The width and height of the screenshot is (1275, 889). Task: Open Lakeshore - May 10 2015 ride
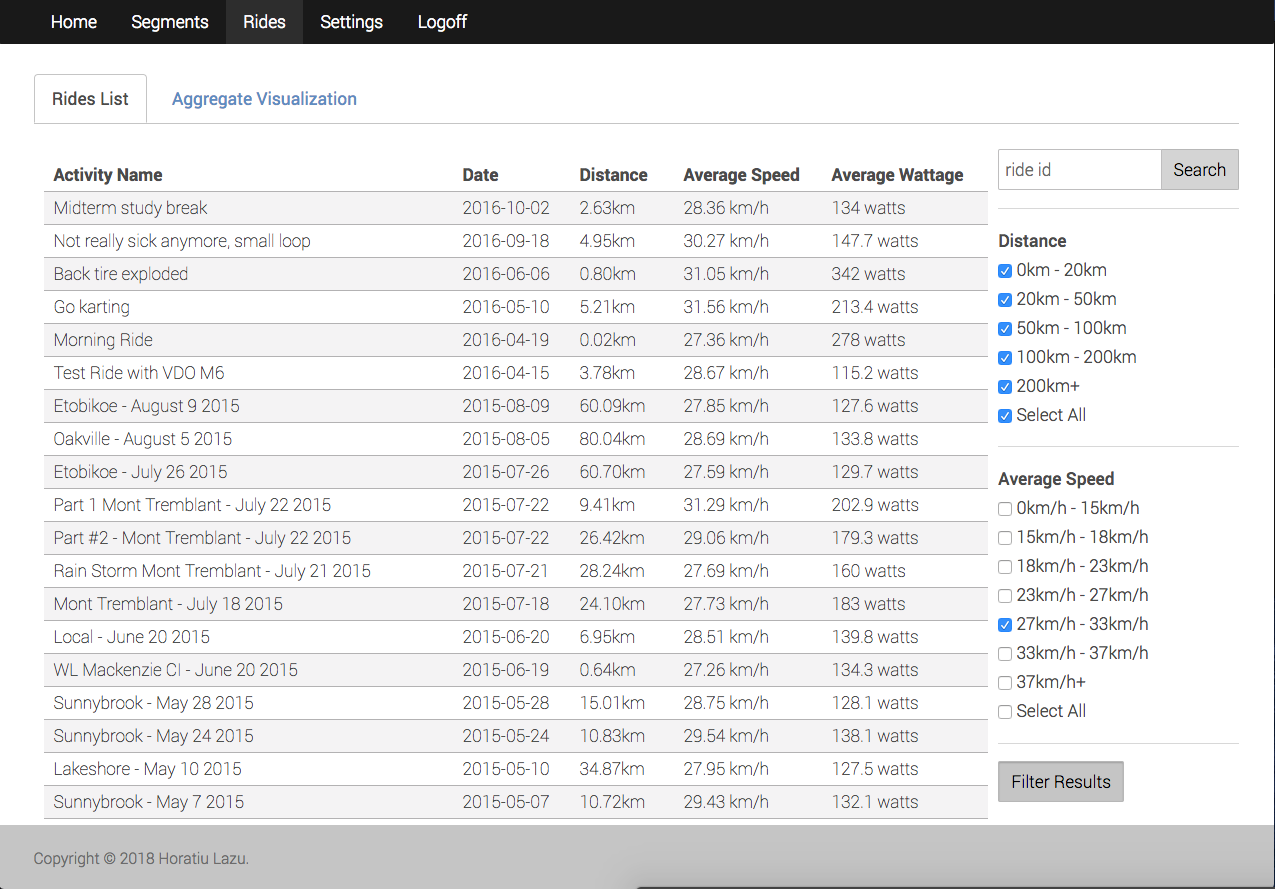click(x=516, y=769)
